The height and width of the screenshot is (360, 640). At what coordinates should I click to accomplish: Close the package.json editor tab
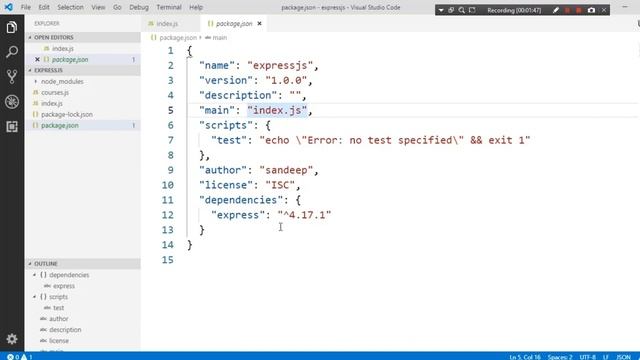[x=259, y=24]
